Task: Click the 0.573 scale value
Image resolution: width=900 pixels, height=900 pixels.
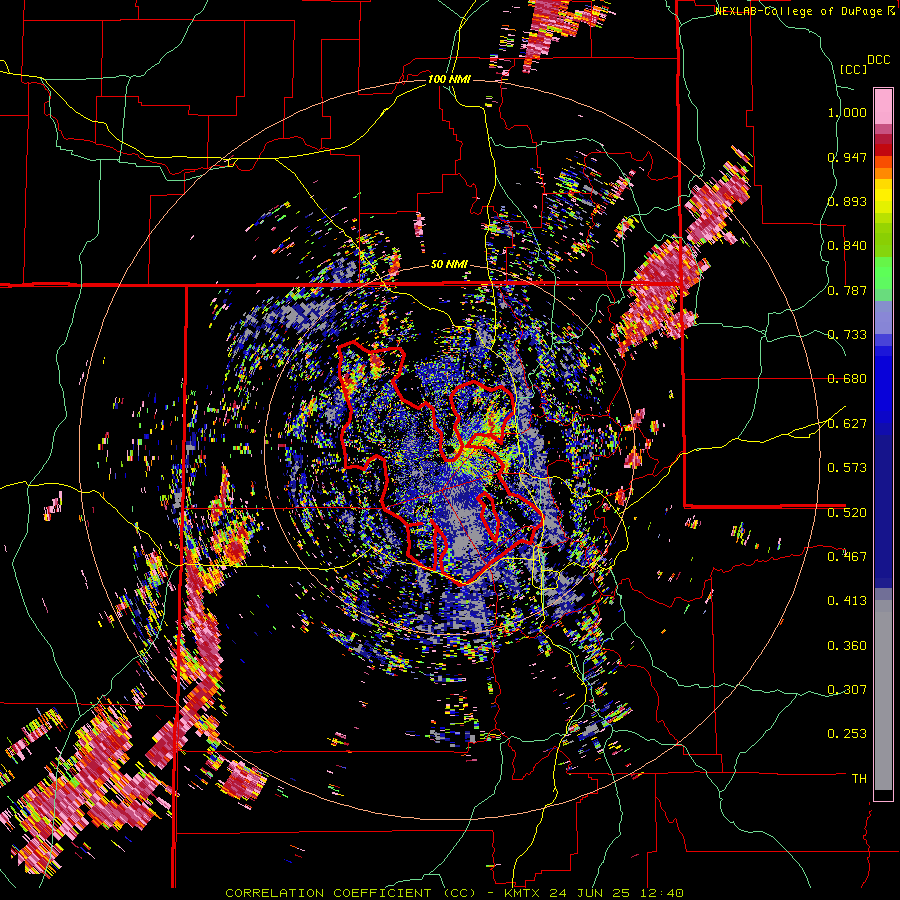Action: (847, 468)
